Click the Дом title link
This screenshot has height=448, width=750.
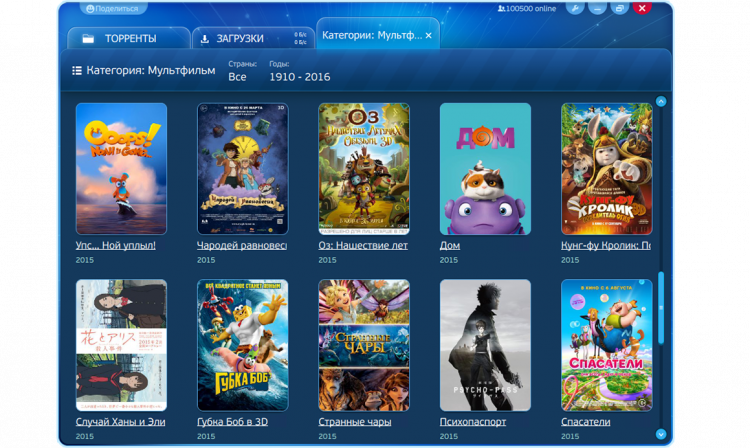pos(450,245)
